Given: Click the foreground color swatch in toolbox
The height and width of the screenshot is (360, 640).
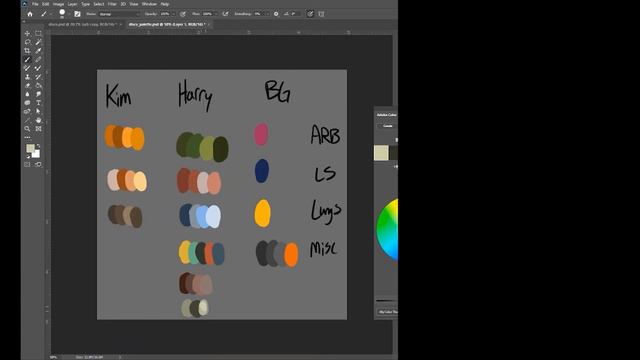Looking at the screenshot, I should pos(30,148).
